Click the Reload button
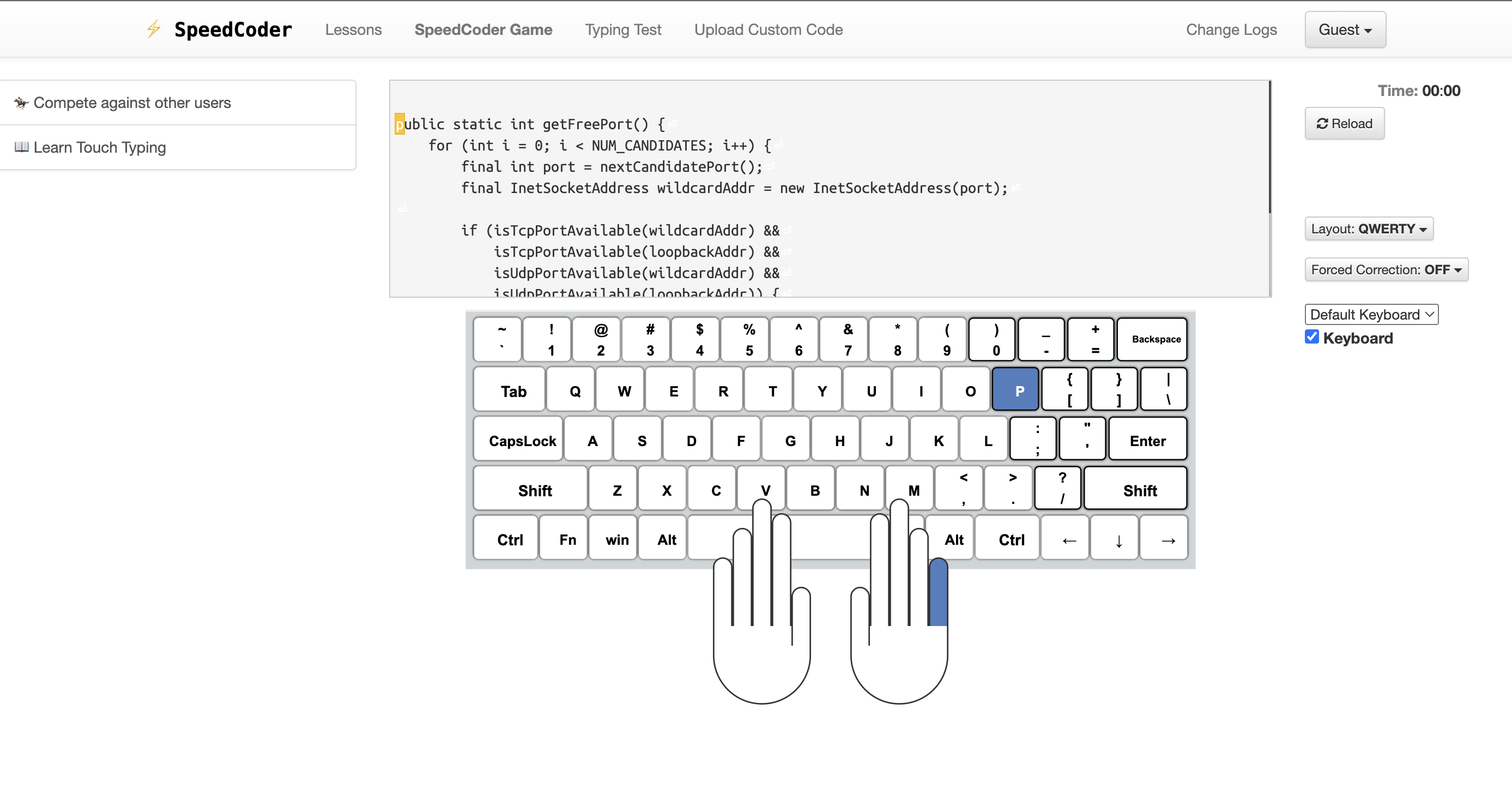The height and width of the screenshot is (806, 1512). pos(1344,123)
